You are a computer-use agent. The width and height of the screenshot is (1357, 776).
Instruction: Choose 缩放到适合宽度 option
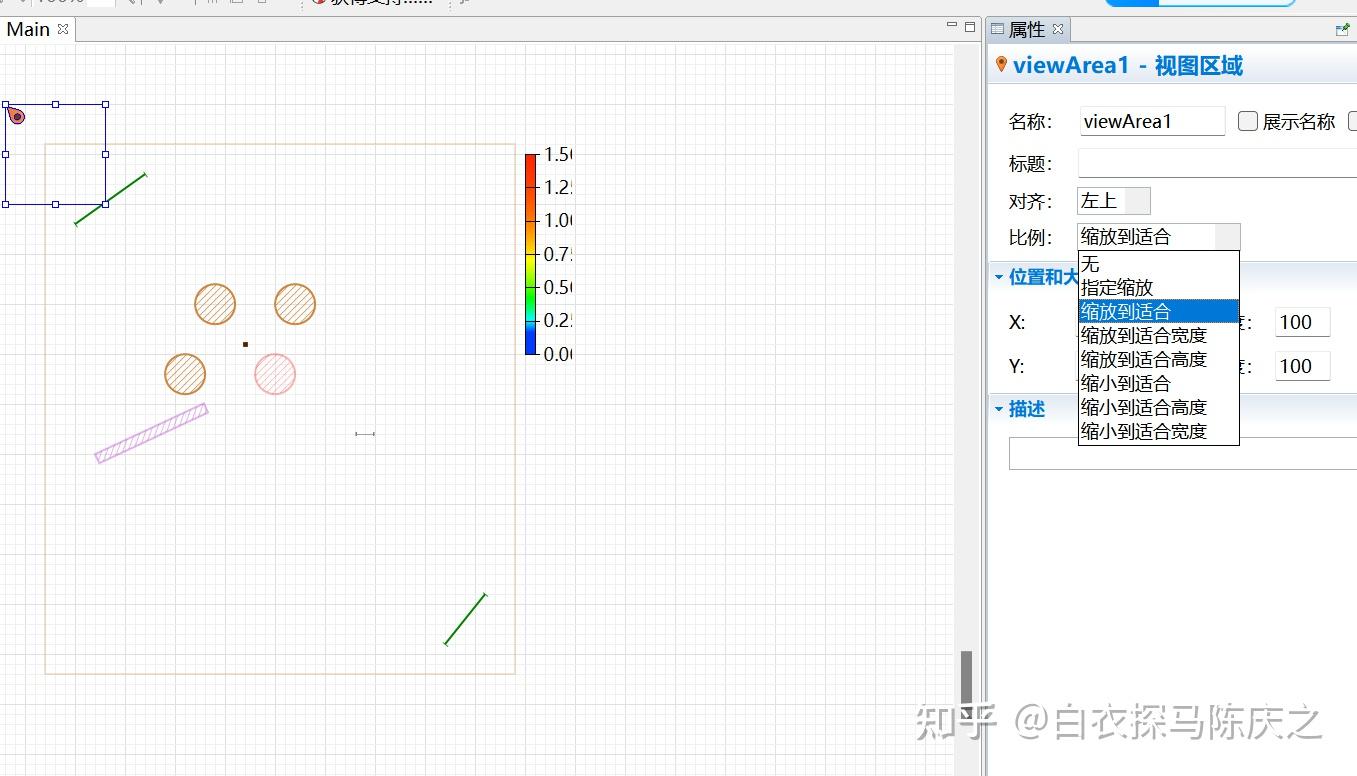coord(1158,335)
